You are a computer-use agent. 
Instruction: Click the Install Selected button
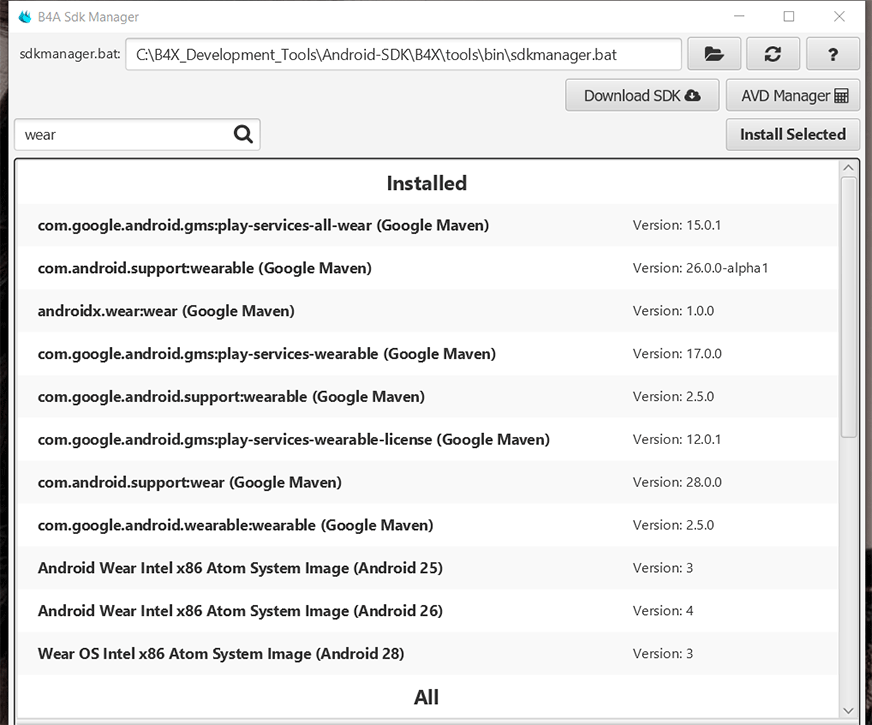point(792,134)
